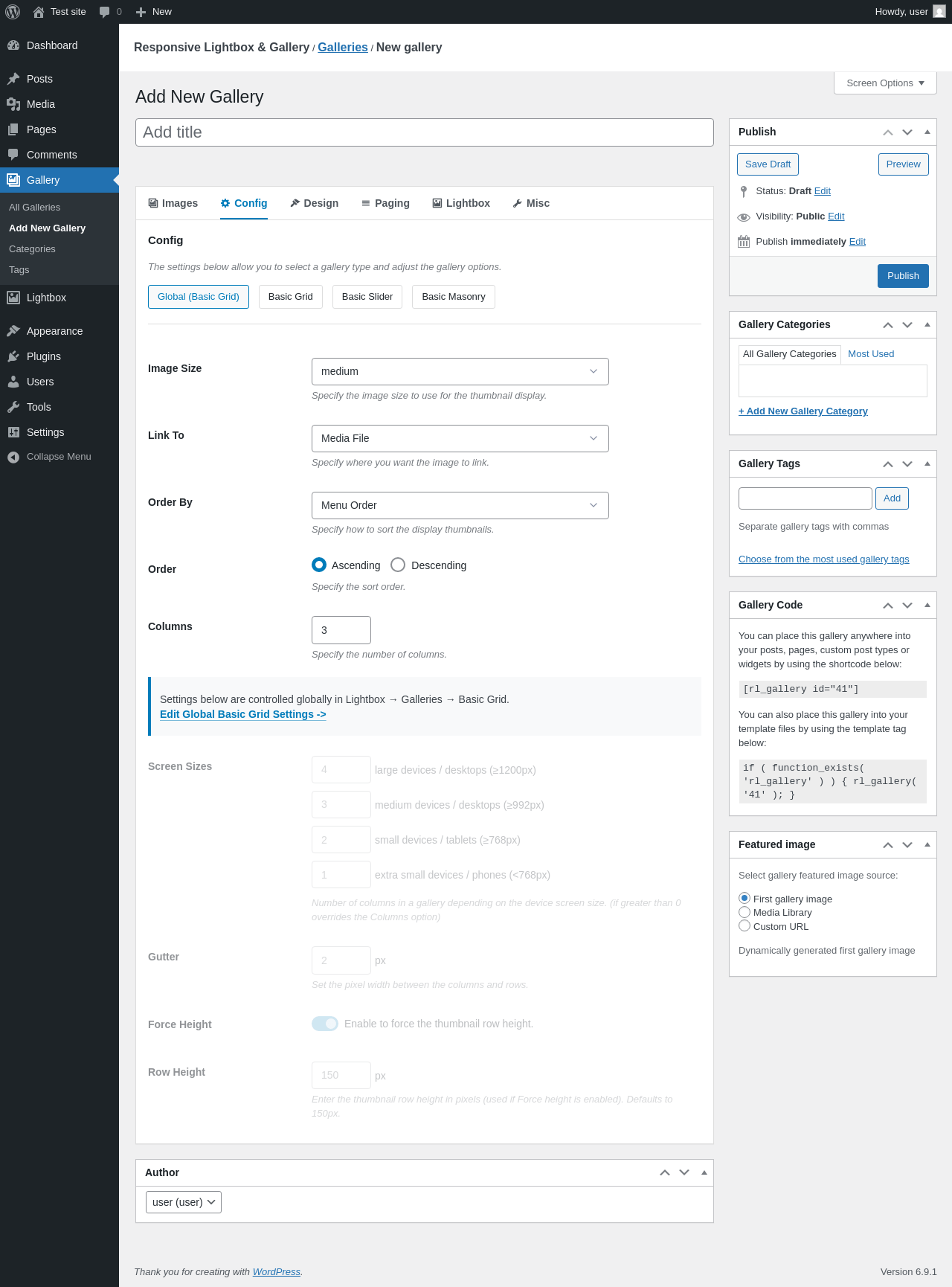
Task: Click the Appearance paintbrush icon
Action: tap(13, 331)
